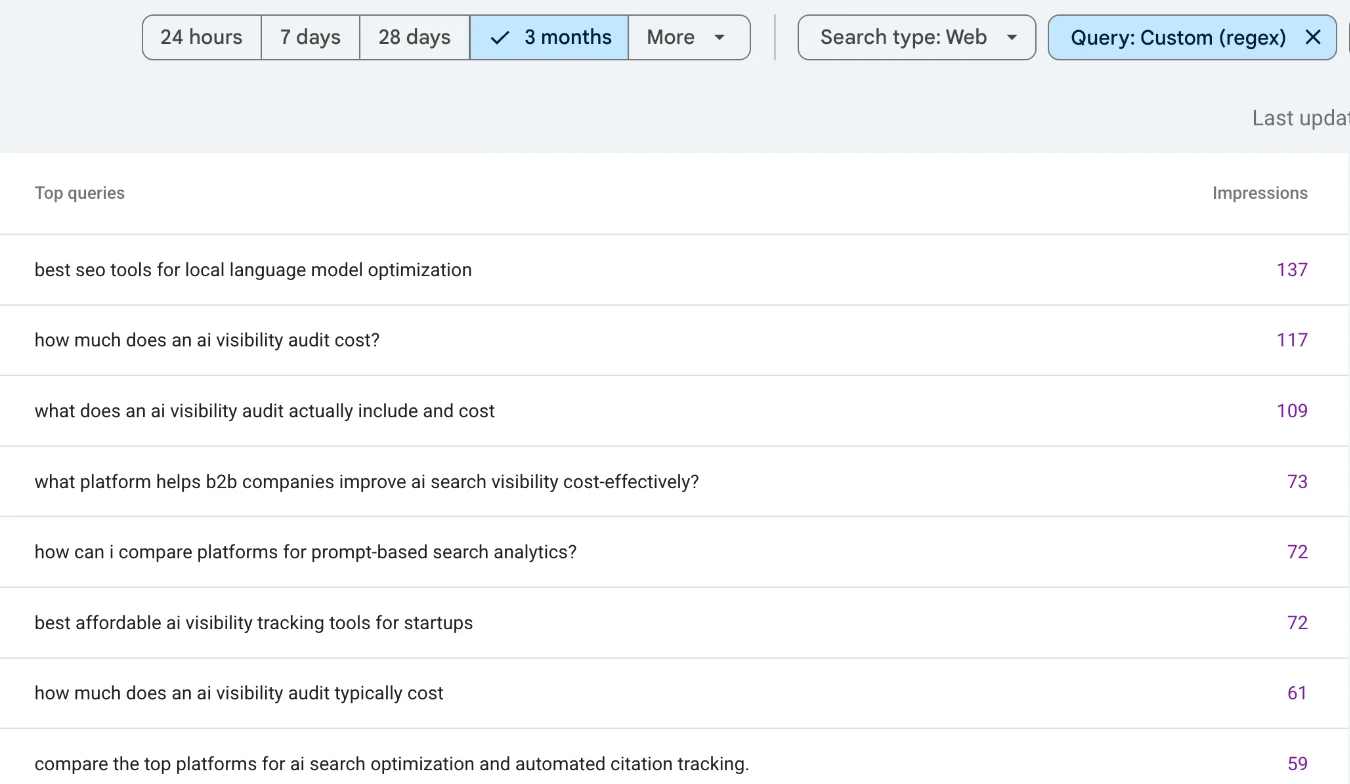Sort by the Impressions column header
Image resolution: width=1350 pixels, height=784 pixels.
click(x=1260, y=193)
